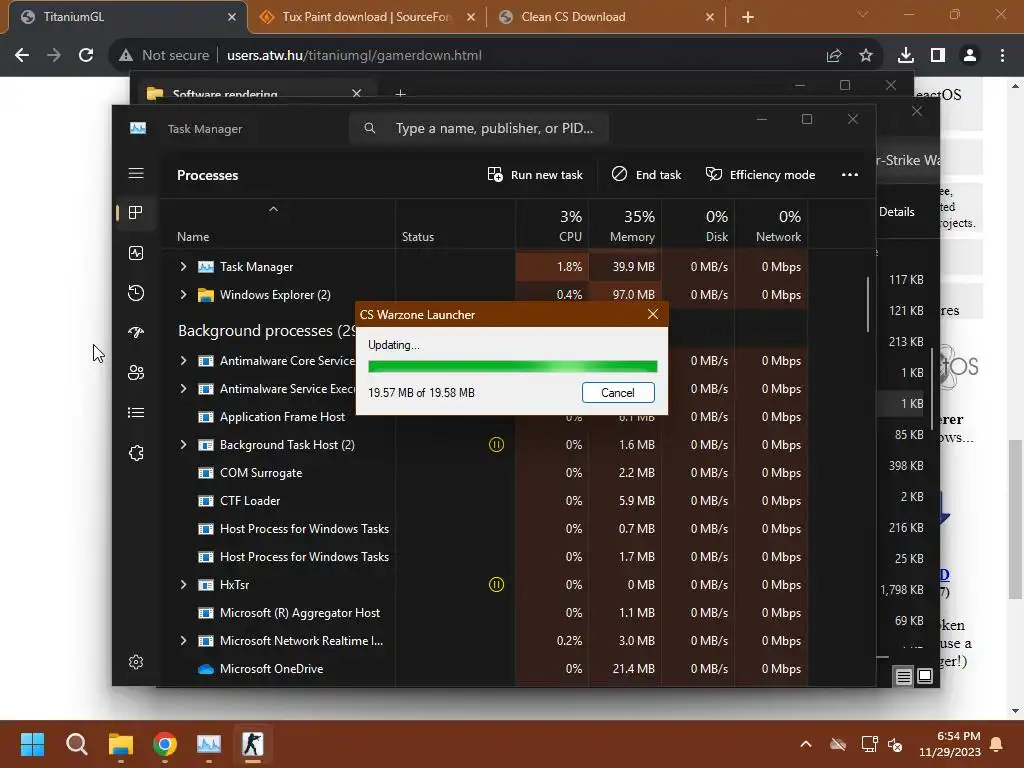Expand the Windows Explorer (2) process row

(184, 295)
